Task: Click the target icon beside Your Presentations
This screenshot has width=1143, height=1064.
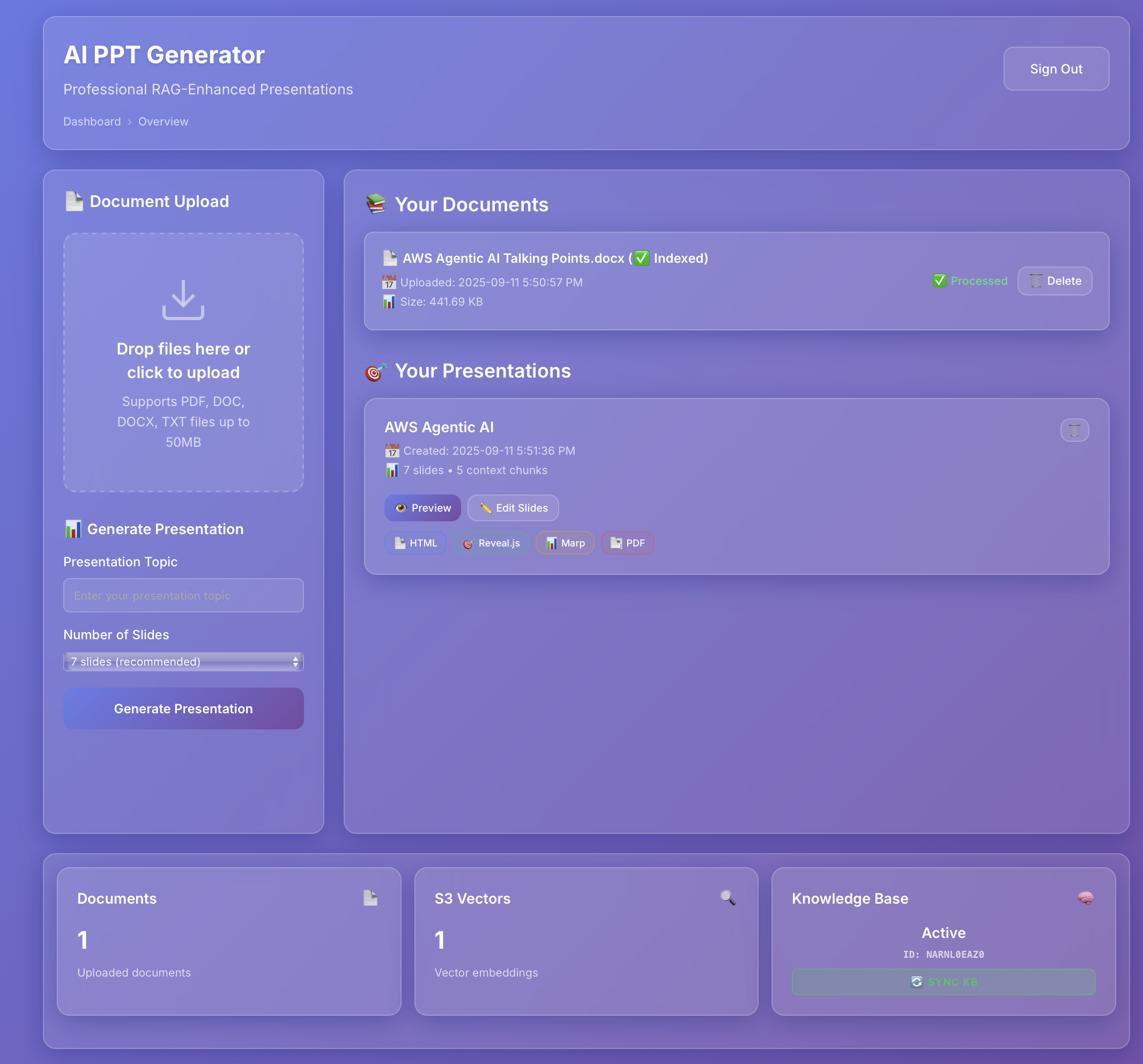Action: pos(375,372)
